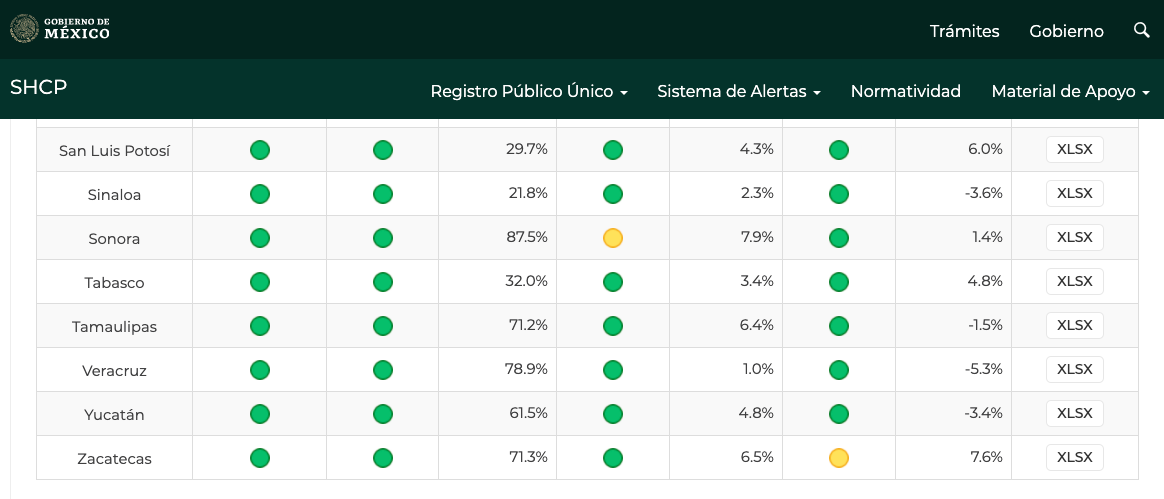Viewport: 1164px width, 499px height.
Task: Download the XLSX file for Veracruz
Action: click(1074, 370)
